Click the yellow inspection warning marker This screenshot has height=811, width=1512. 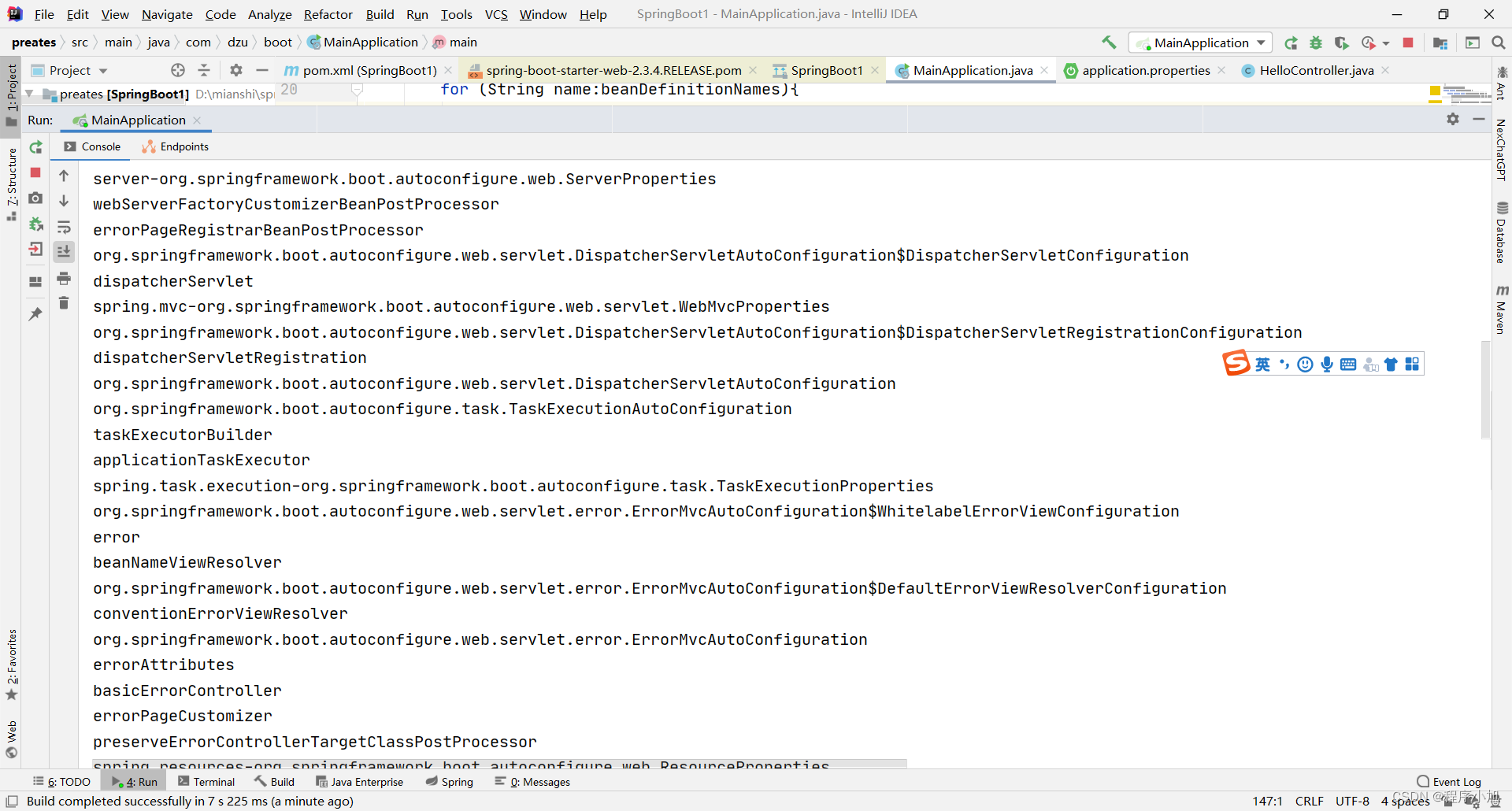point(1435,91)
